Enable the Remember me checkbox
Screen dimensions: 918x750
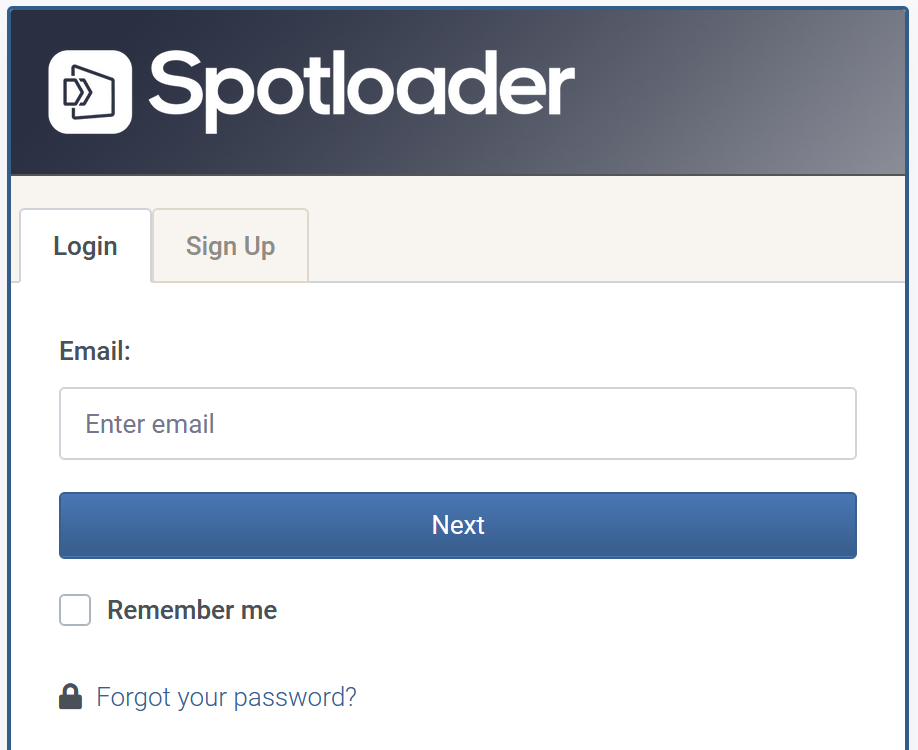(x=75, y=610)
